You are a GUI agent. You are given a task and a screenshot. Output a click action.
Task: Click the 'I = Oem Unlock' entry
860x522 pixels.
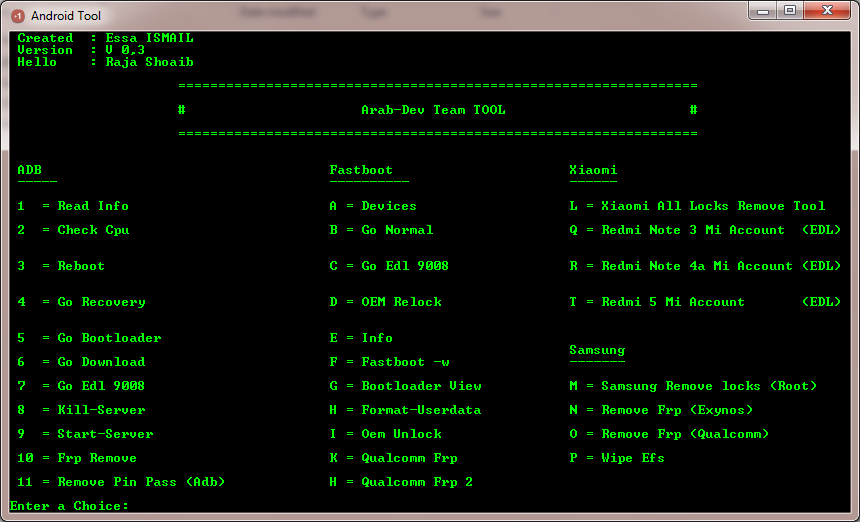[385, 434]
